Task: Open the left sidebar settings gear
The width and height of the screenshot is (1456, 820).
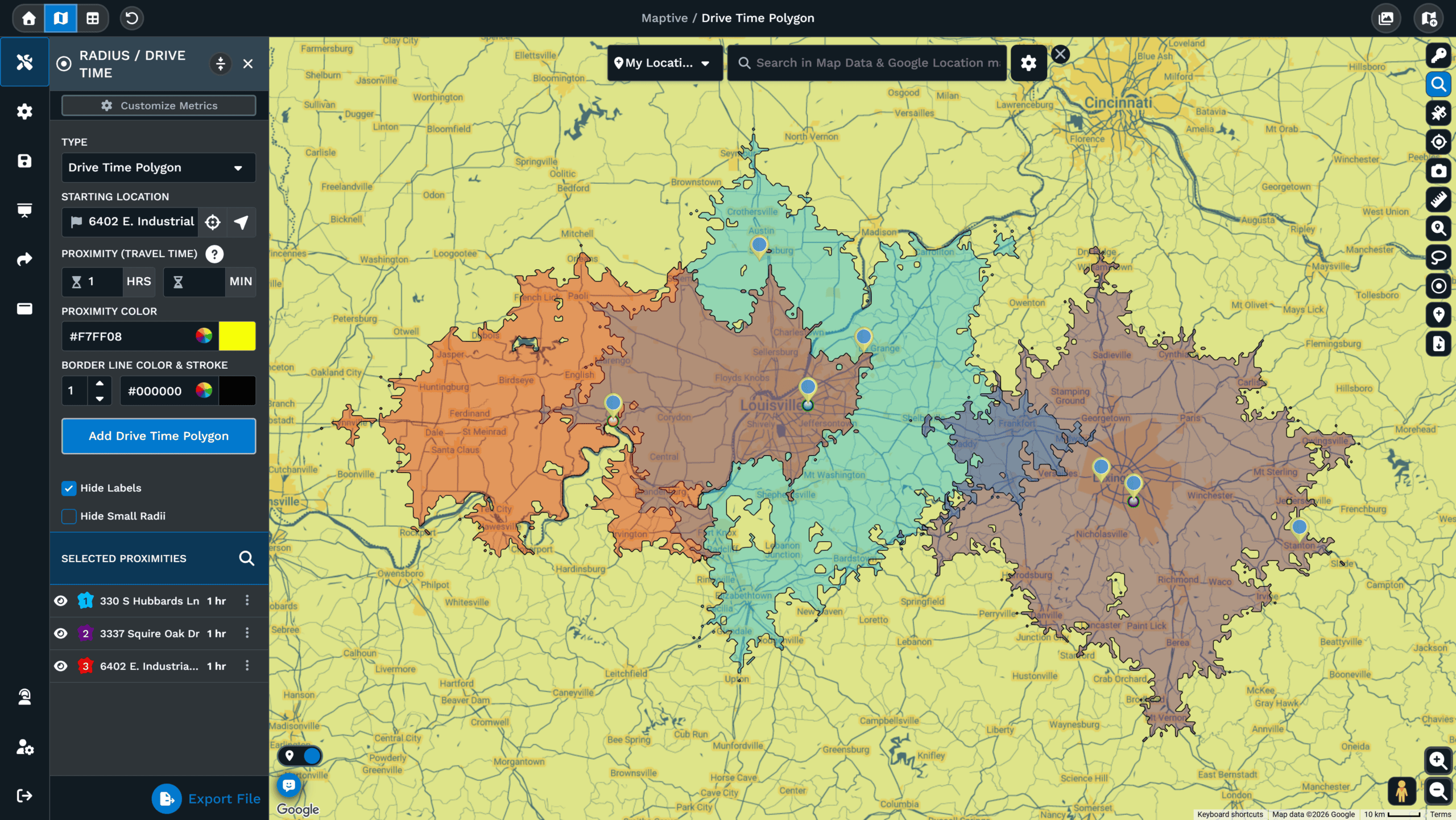Action: point(24,112)
